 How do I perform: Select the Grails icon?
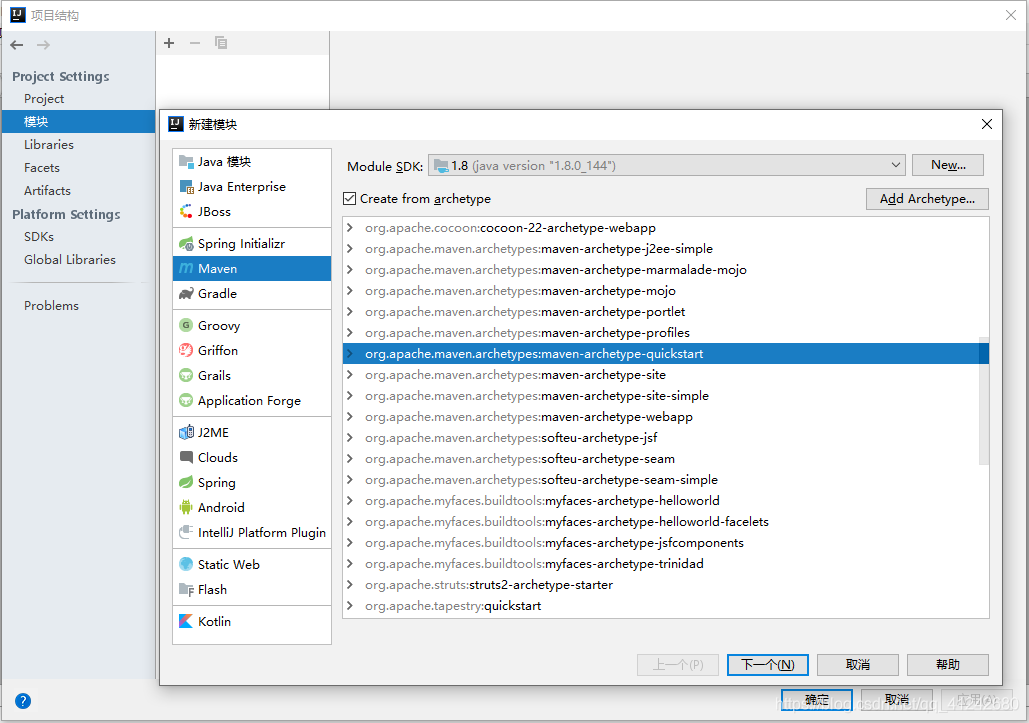(186, 375)
